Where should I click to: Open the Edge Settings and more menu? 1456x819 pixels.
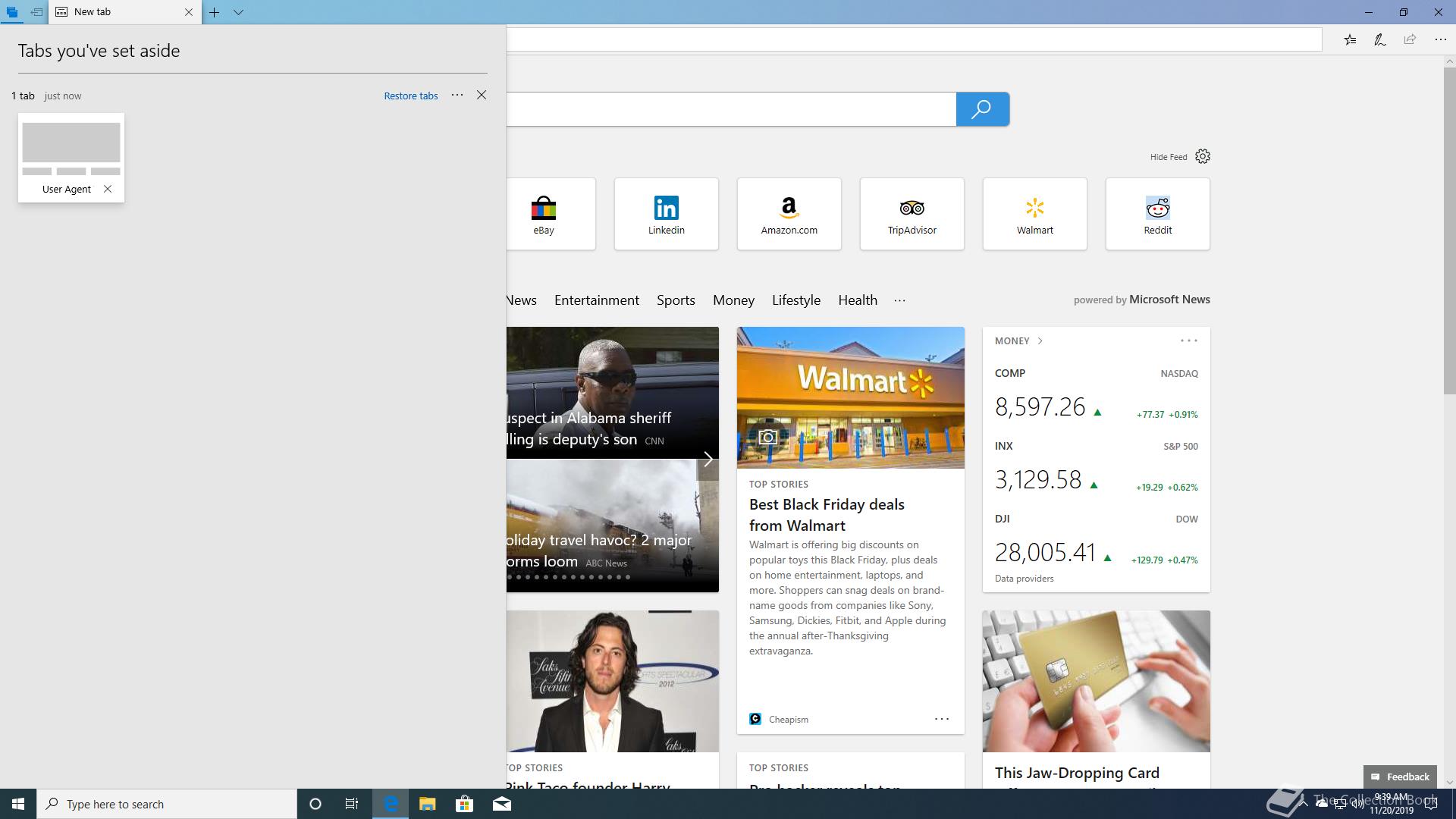[x=1440, y=39]
